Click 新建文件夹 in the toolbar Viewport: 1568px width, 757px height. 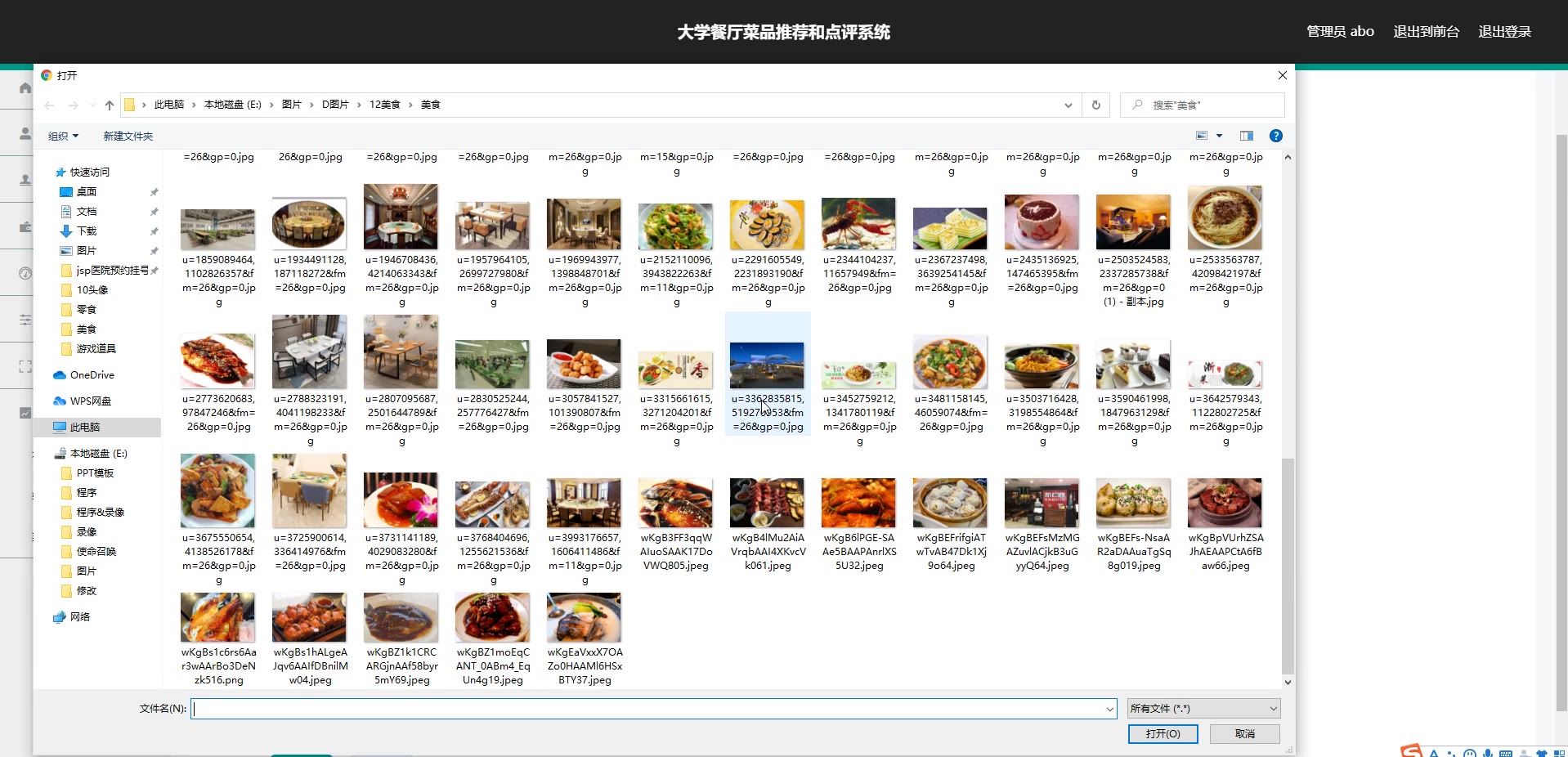pyautogui.click(x=128, y=137)
